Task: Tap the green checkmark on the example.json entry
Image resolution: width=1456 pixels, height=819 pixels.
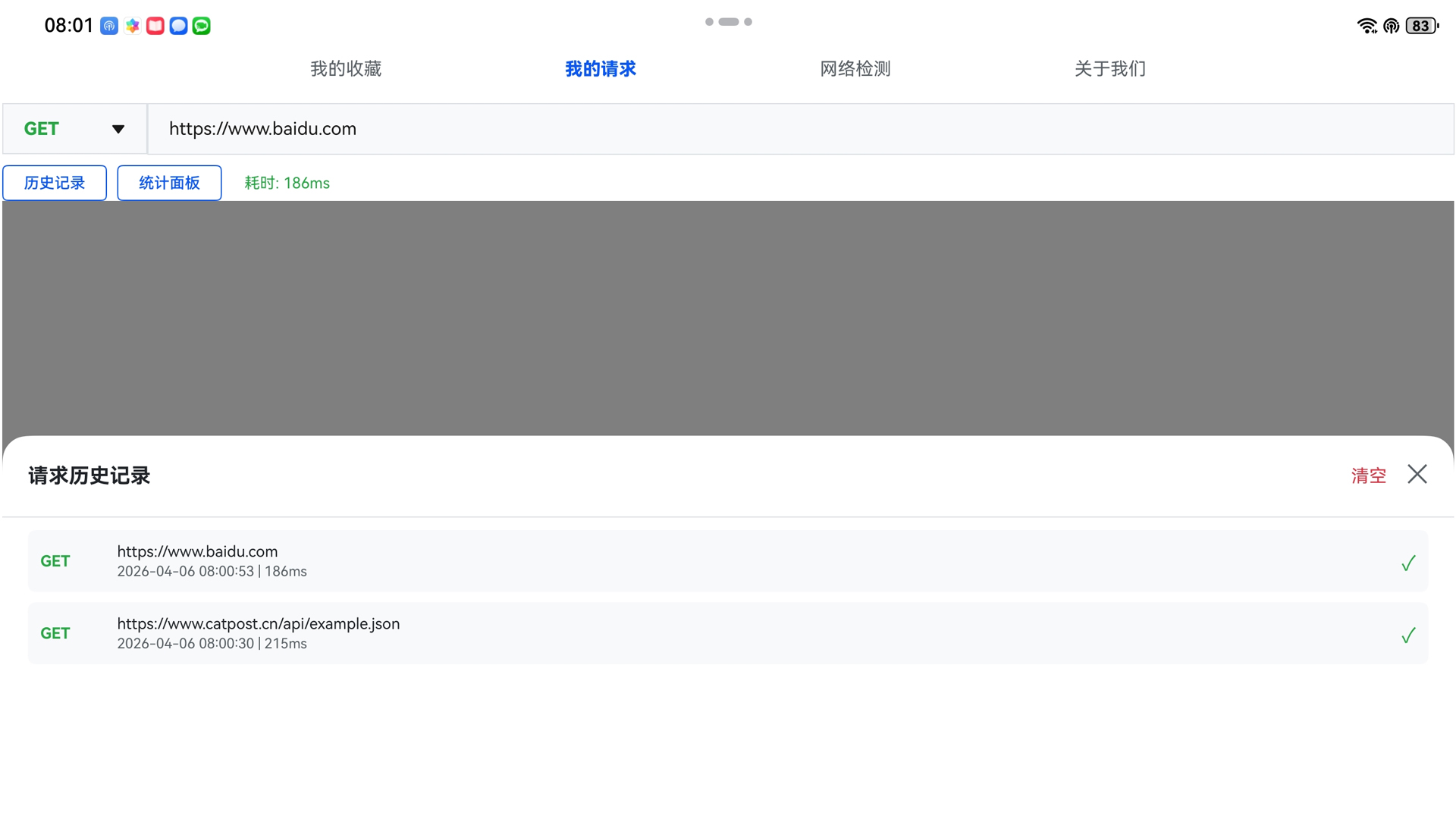Action: pyautogui.click(x=1408, y=635)
